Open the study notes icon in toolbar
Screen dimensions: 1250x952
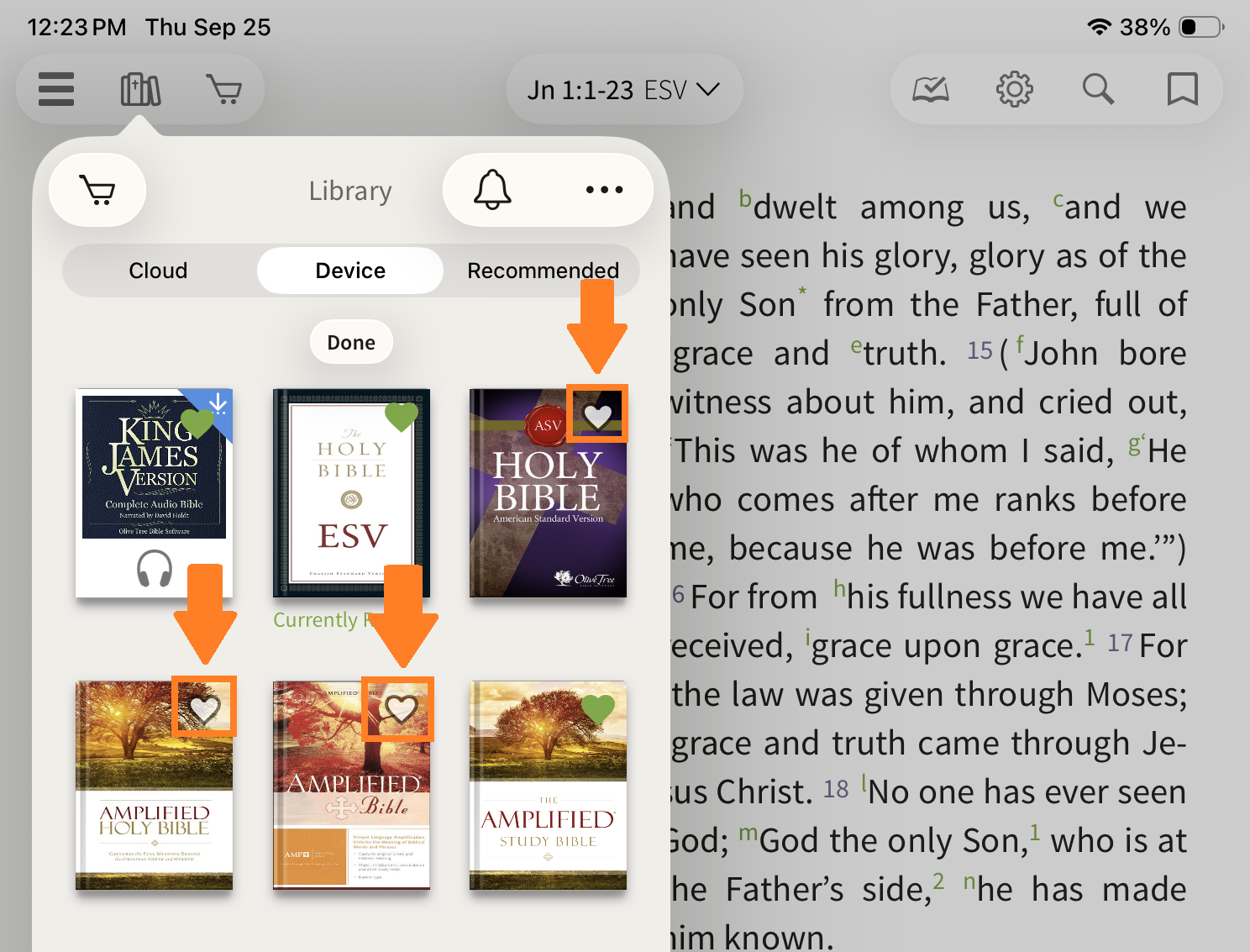[931, 89]
